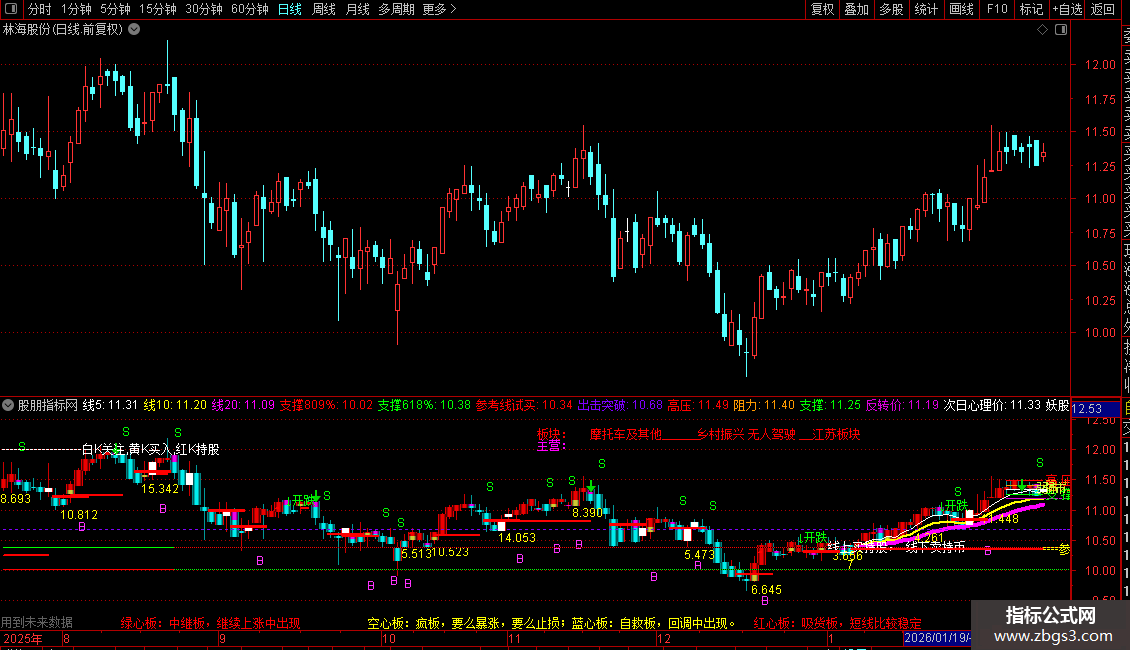The width and height of the screenshot is (1130, 650).
Task: Click the 14.053 label in indicator pane
Action: 517,538
